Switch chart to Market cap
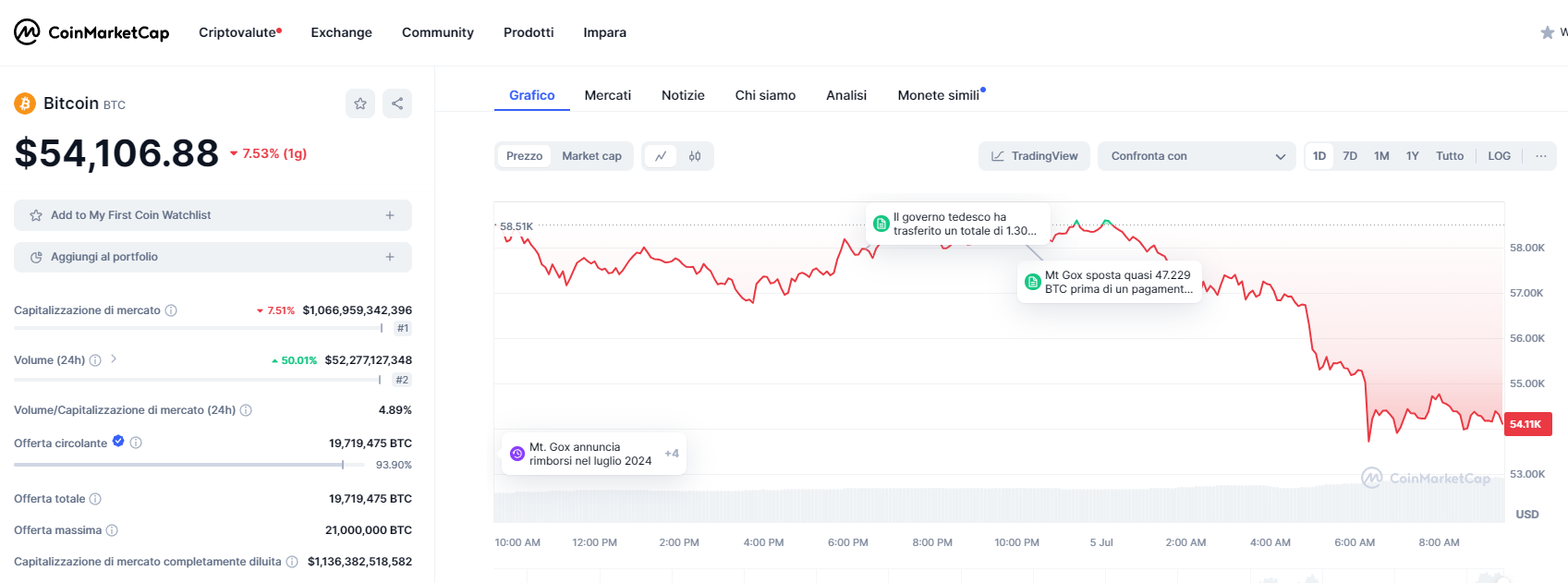The image size is (1568, 583). click(591, 156)
